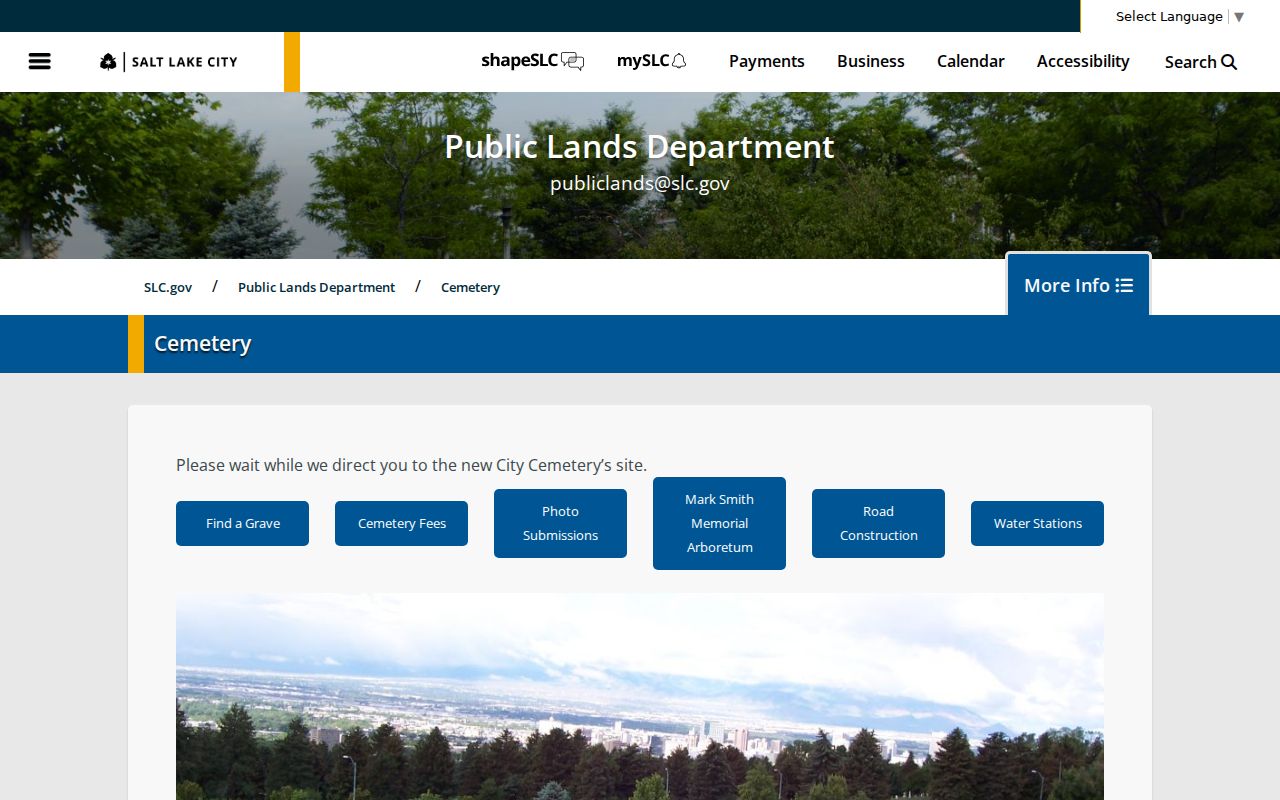Click the 'Please wait while we direct you' text
Image resolution: width=1280 pixels, height=800 pixels.
(411, 465)
